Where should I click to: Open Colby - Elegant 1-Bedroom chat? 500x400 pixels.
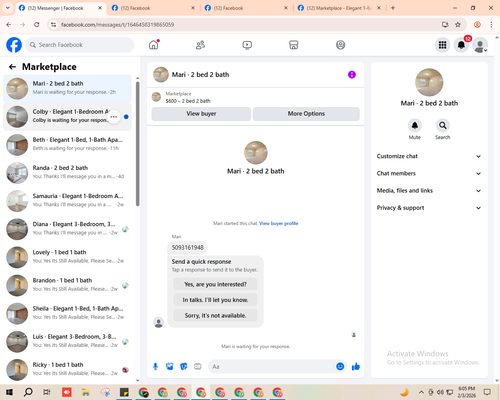pyautogui.click(x=67, y=117)
